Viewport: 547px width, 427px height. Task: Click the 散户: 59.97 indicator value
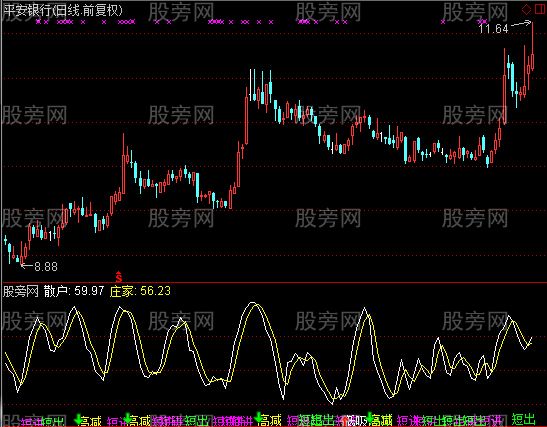click(x=74, y=291)
